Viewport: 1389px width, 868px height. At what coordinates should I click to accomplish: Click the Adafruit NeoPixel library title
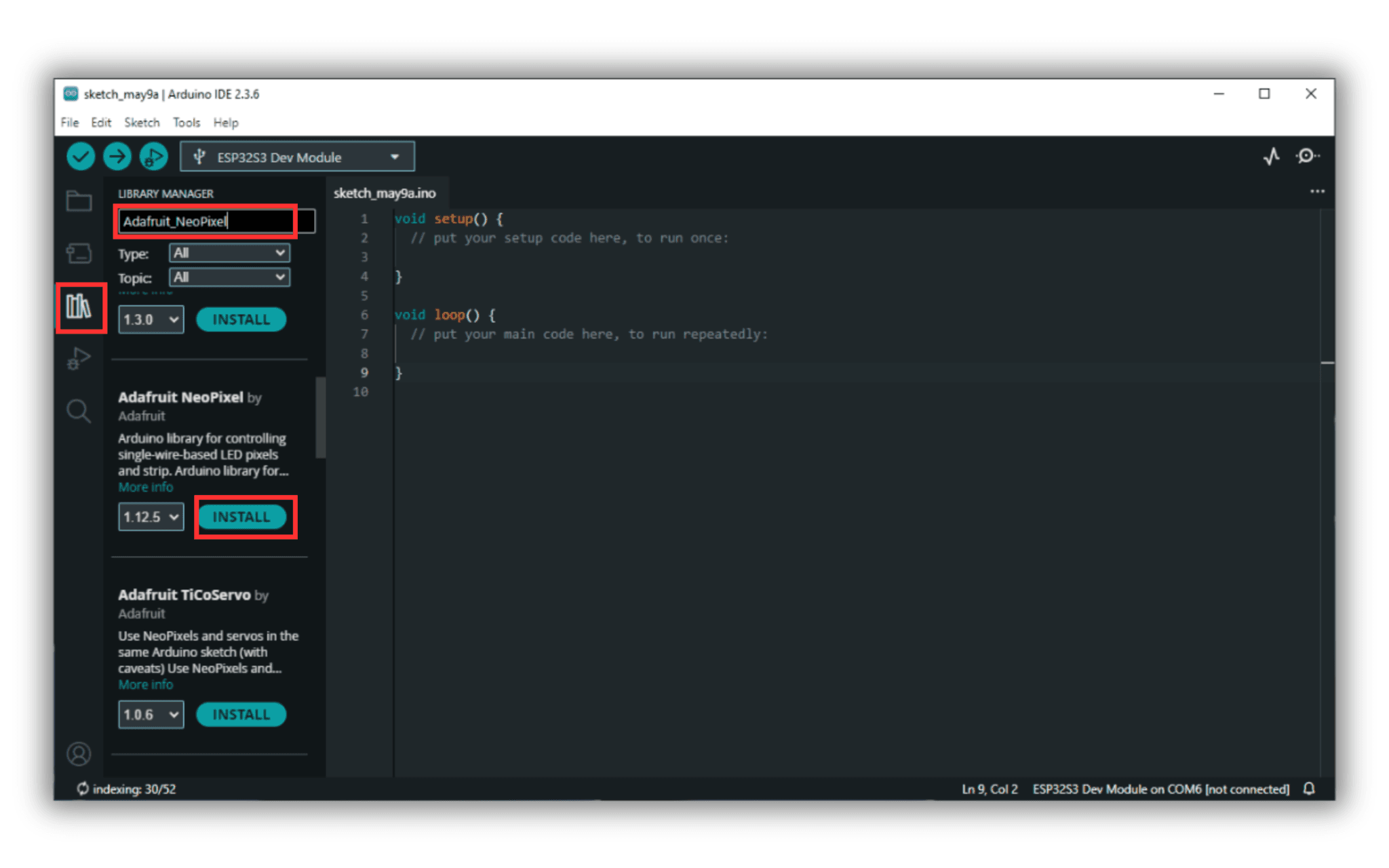click(x=180, y=397)
